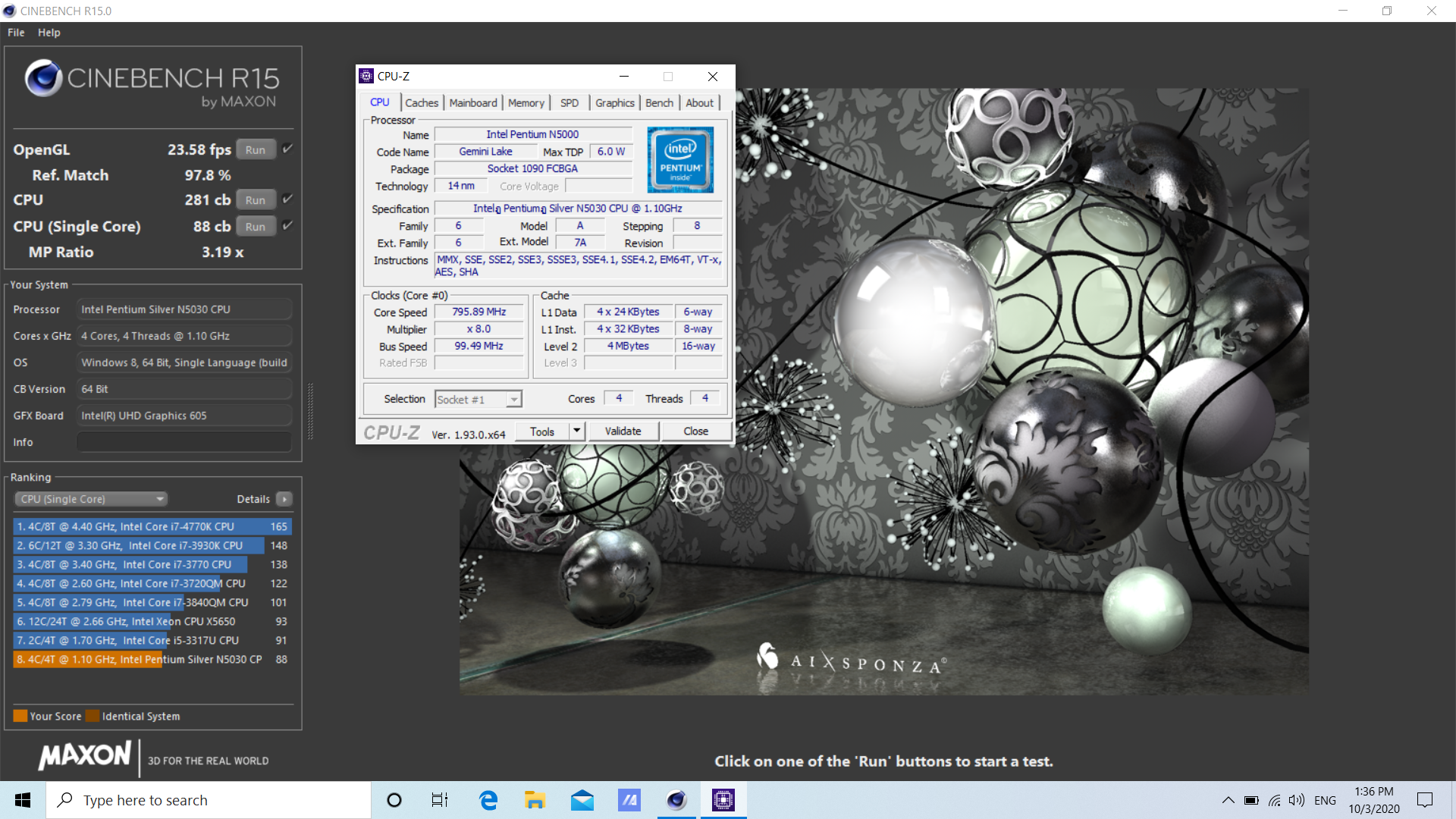
Task: Open the Mail app from the taskbar
Action: coord(582,800)
